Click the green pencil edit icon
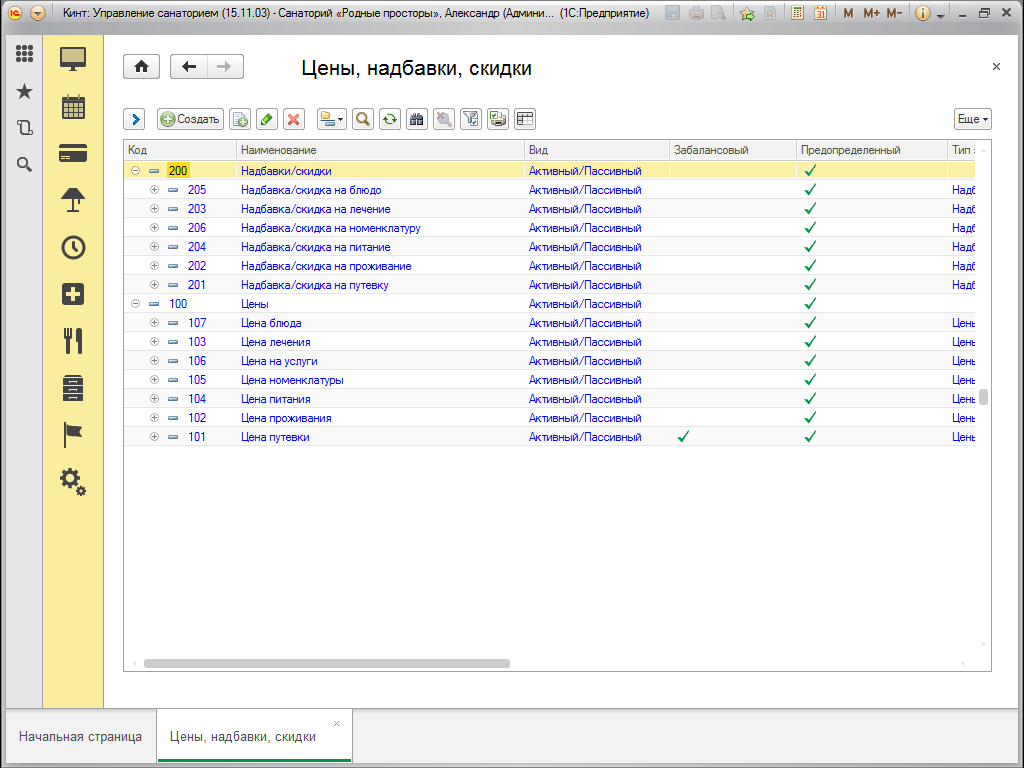 tap(266, 119)
